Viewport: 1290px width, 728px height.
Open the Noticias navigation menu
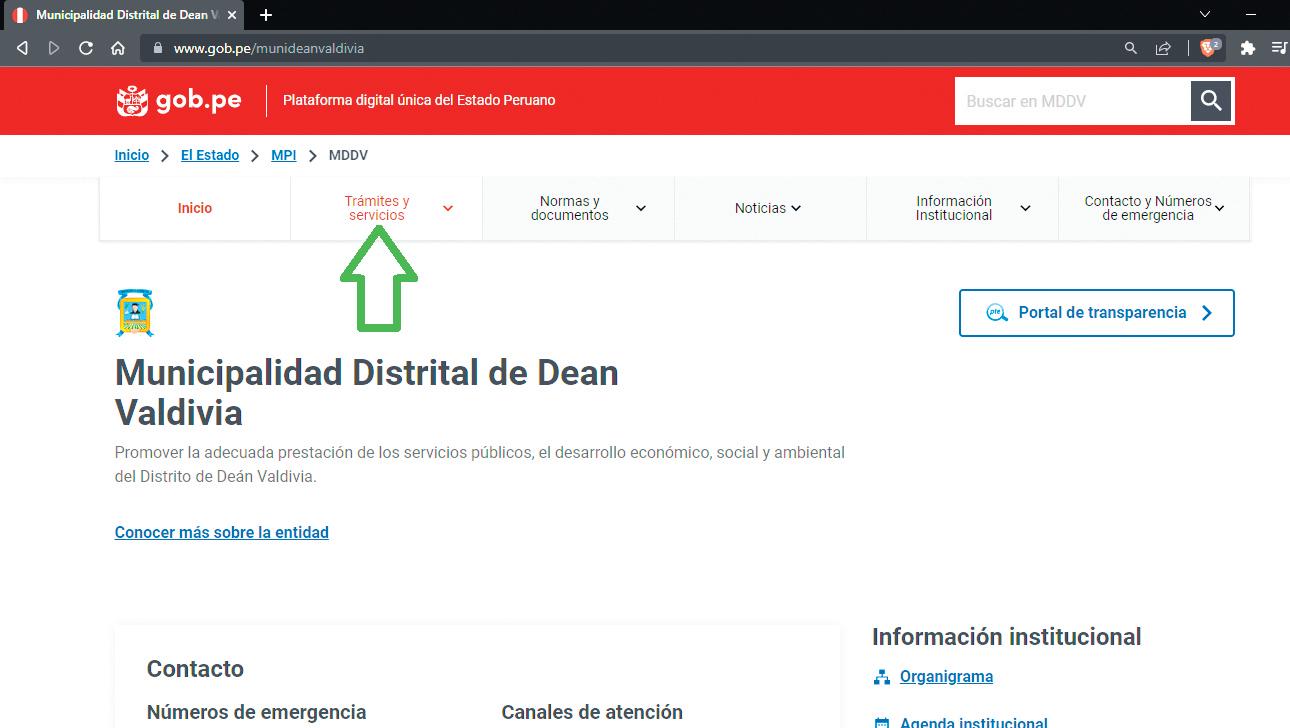[770, 208]
